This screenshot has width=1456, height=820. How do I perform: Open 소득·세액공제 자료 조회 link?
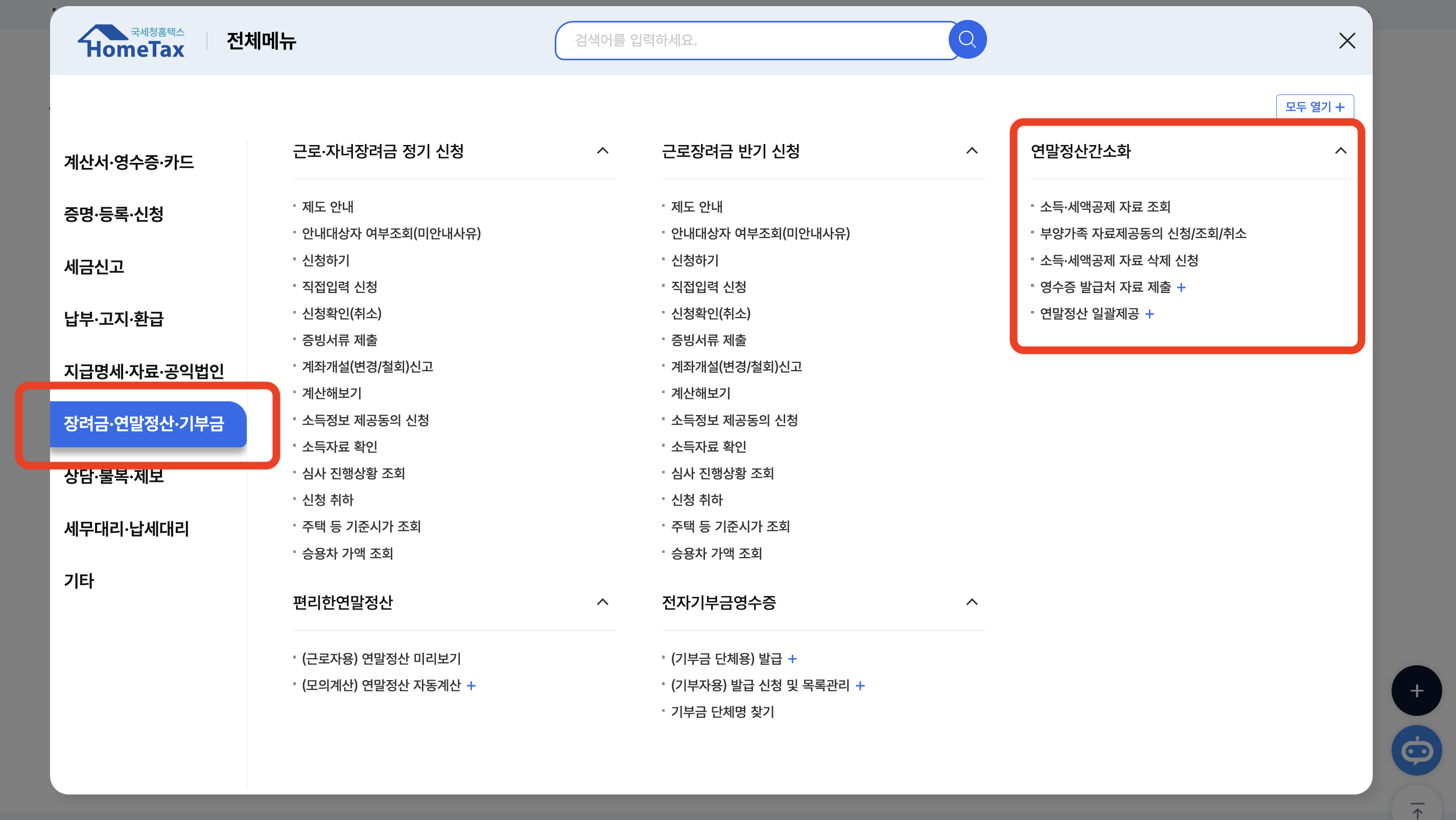pyautogui.click(x=1105, y=207)
